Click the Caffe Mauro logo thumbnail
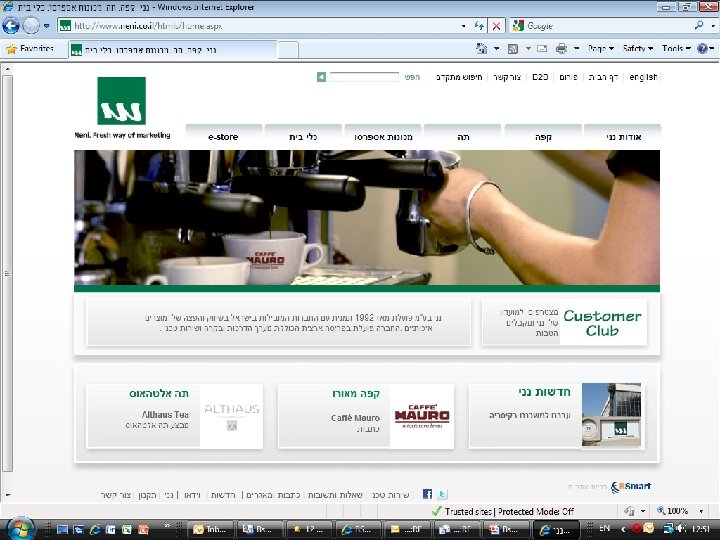Screen dimensions: 720x540 (422, 416)
